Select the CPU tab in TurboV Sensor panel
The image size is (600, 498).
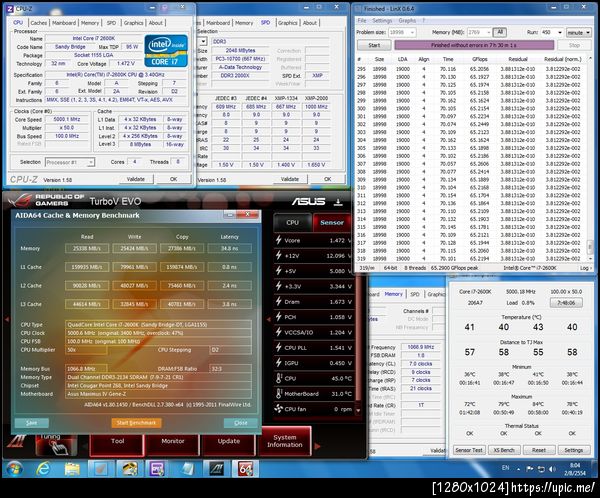pos(293,222)
